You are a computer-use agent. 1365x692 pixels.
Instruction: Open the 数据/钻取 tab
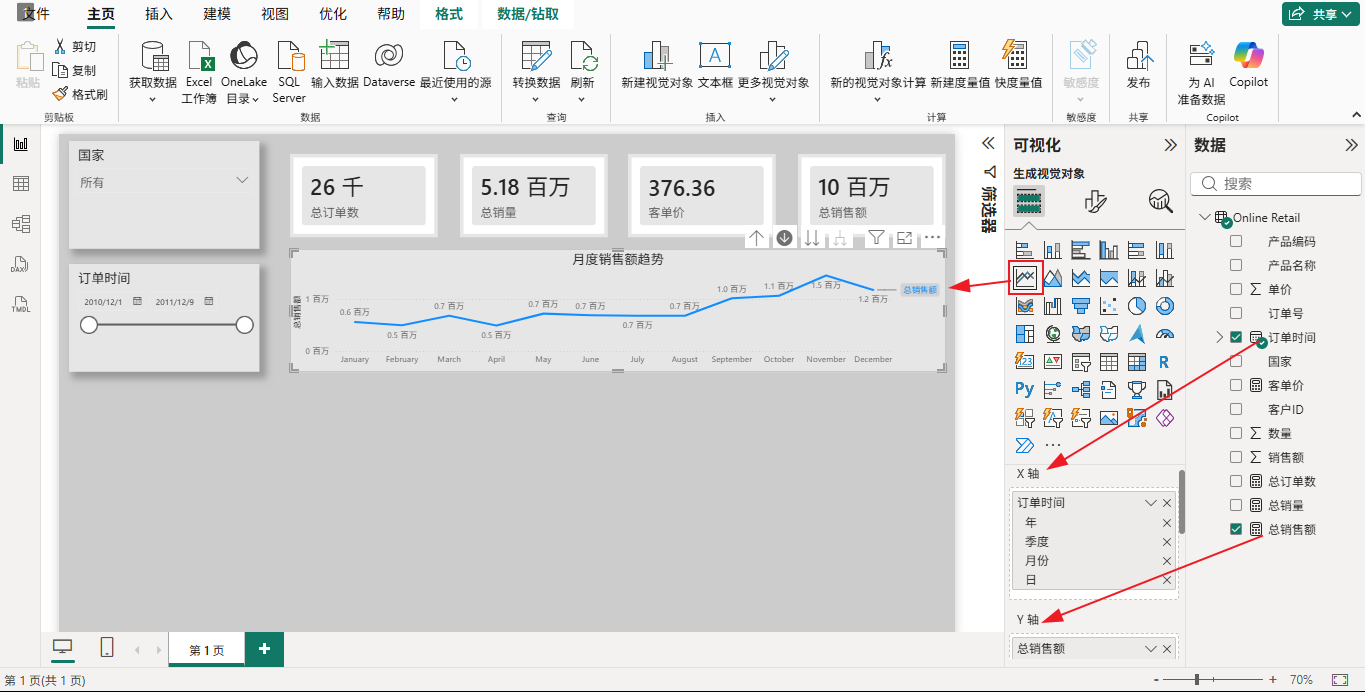528,14
